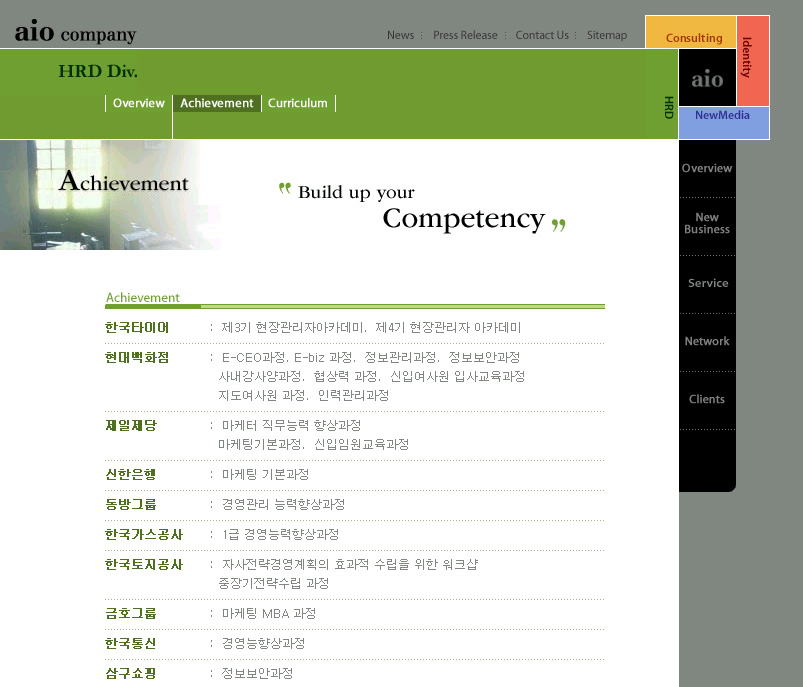This screenshot has width=803, height=687.
Task: Click the Build up your Competency slogan
Action: coord(422,207)
